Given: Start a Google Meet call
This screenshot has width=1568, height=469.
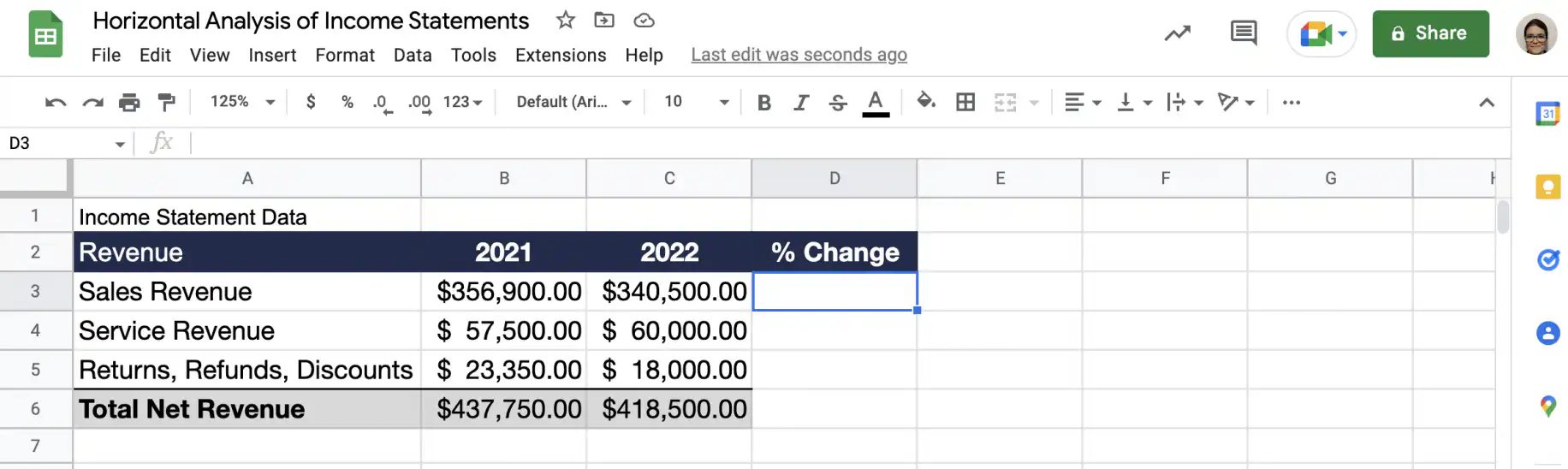Looking at the screenshot, I should click(x=1322, y=34).
